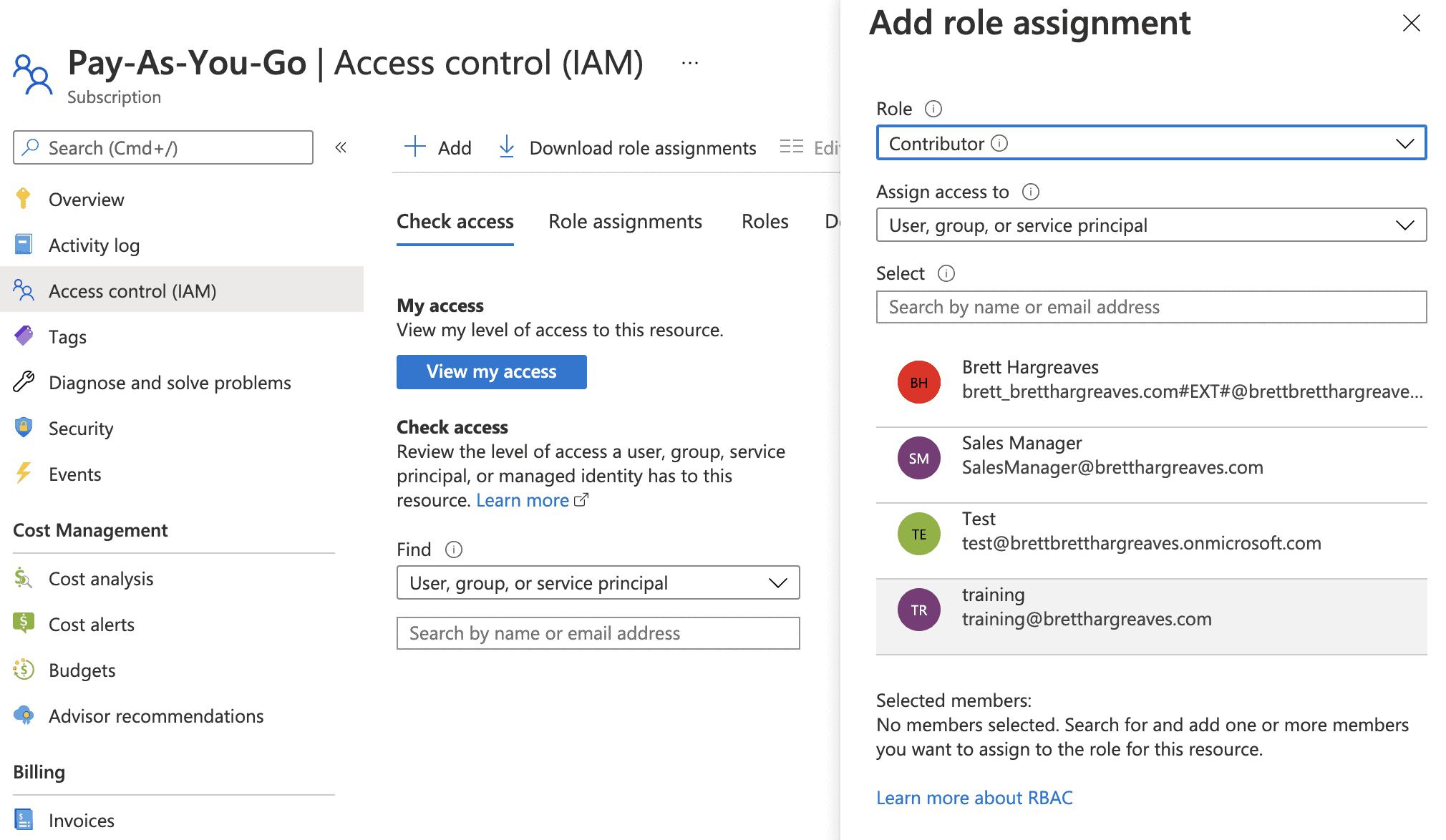This screenshot has height=840, width=1446.
Task: Open the Role dropdown showing Contributor
Action: pos(1151,143)
